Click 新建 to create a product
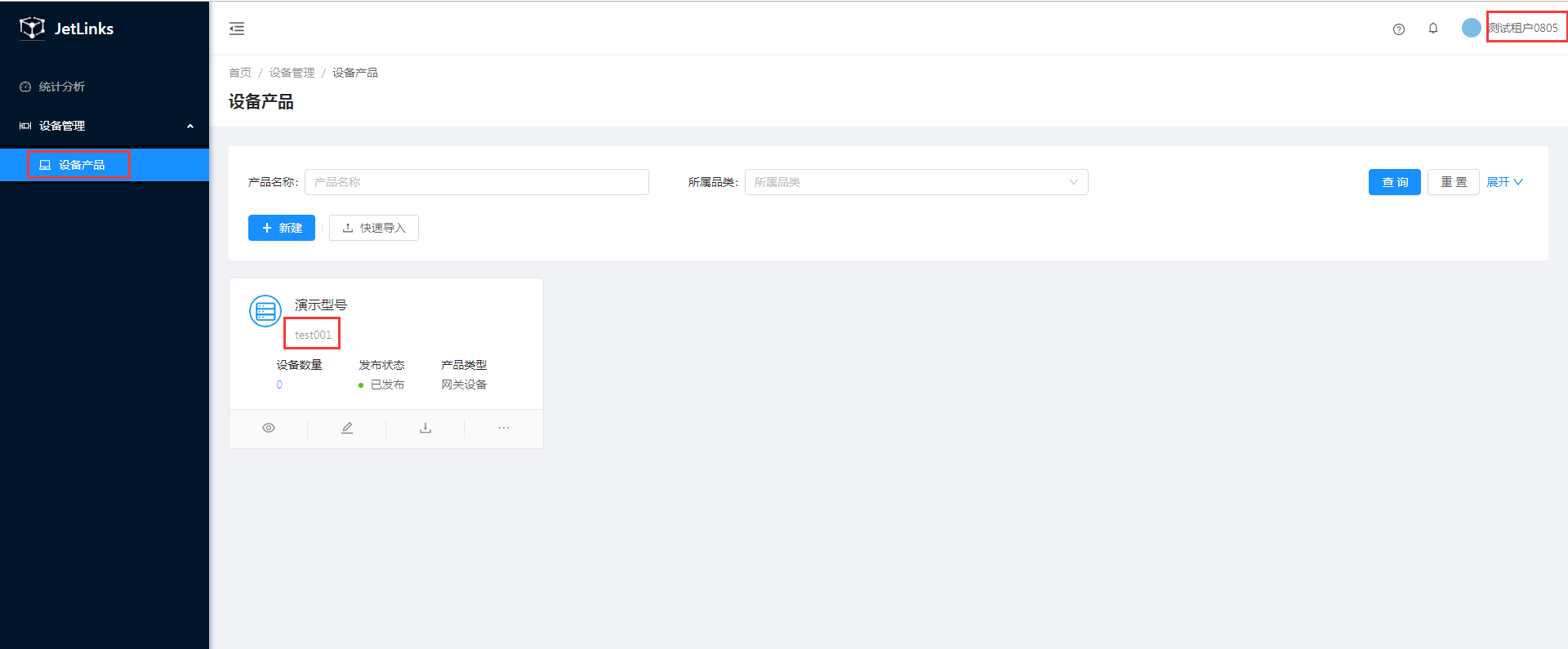The height and width of the screenshot is (649, 1568). click(x=282, y=228)
